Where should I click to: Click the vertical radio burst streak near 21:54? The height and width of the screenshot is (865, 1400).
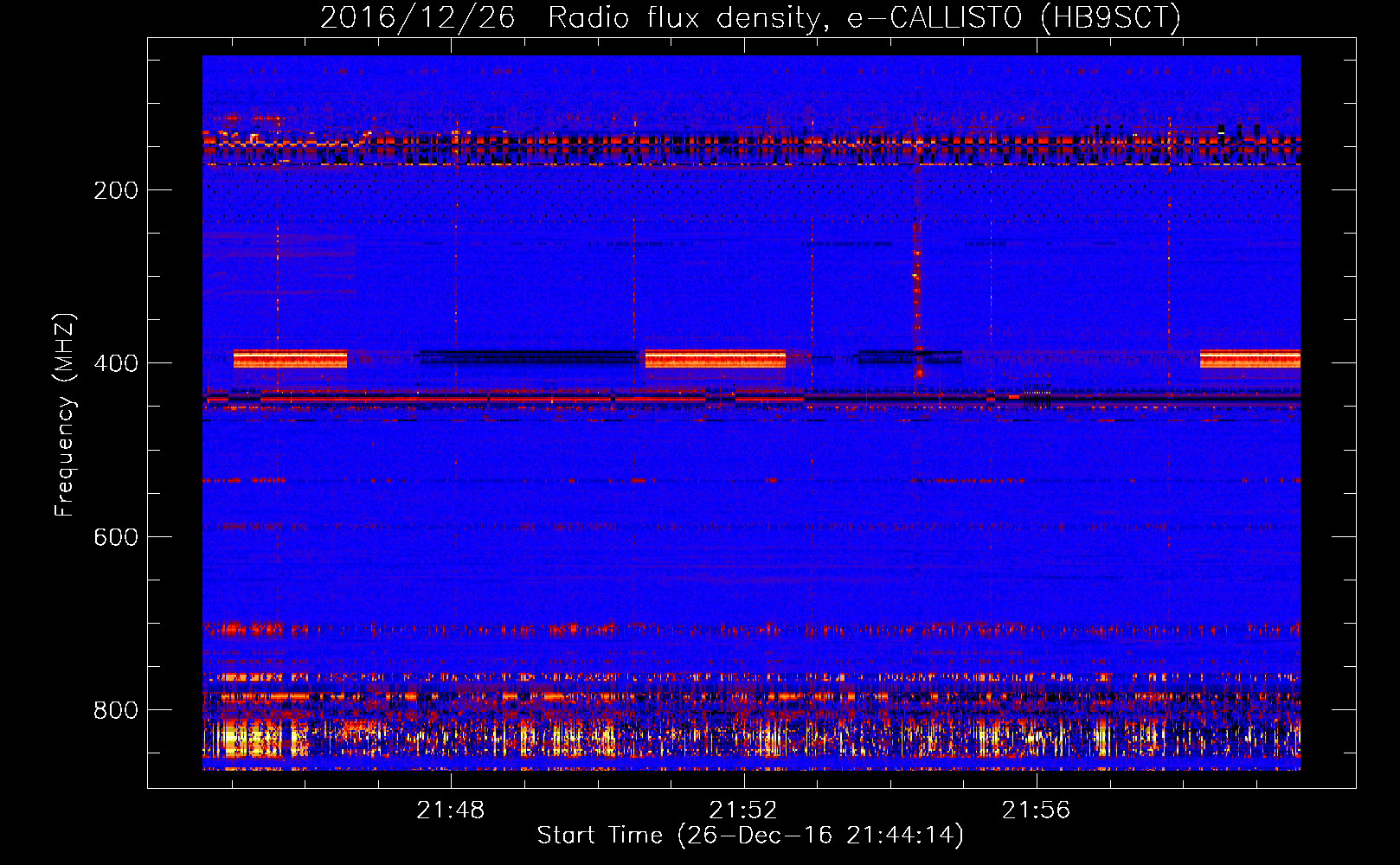coord(917,300)
